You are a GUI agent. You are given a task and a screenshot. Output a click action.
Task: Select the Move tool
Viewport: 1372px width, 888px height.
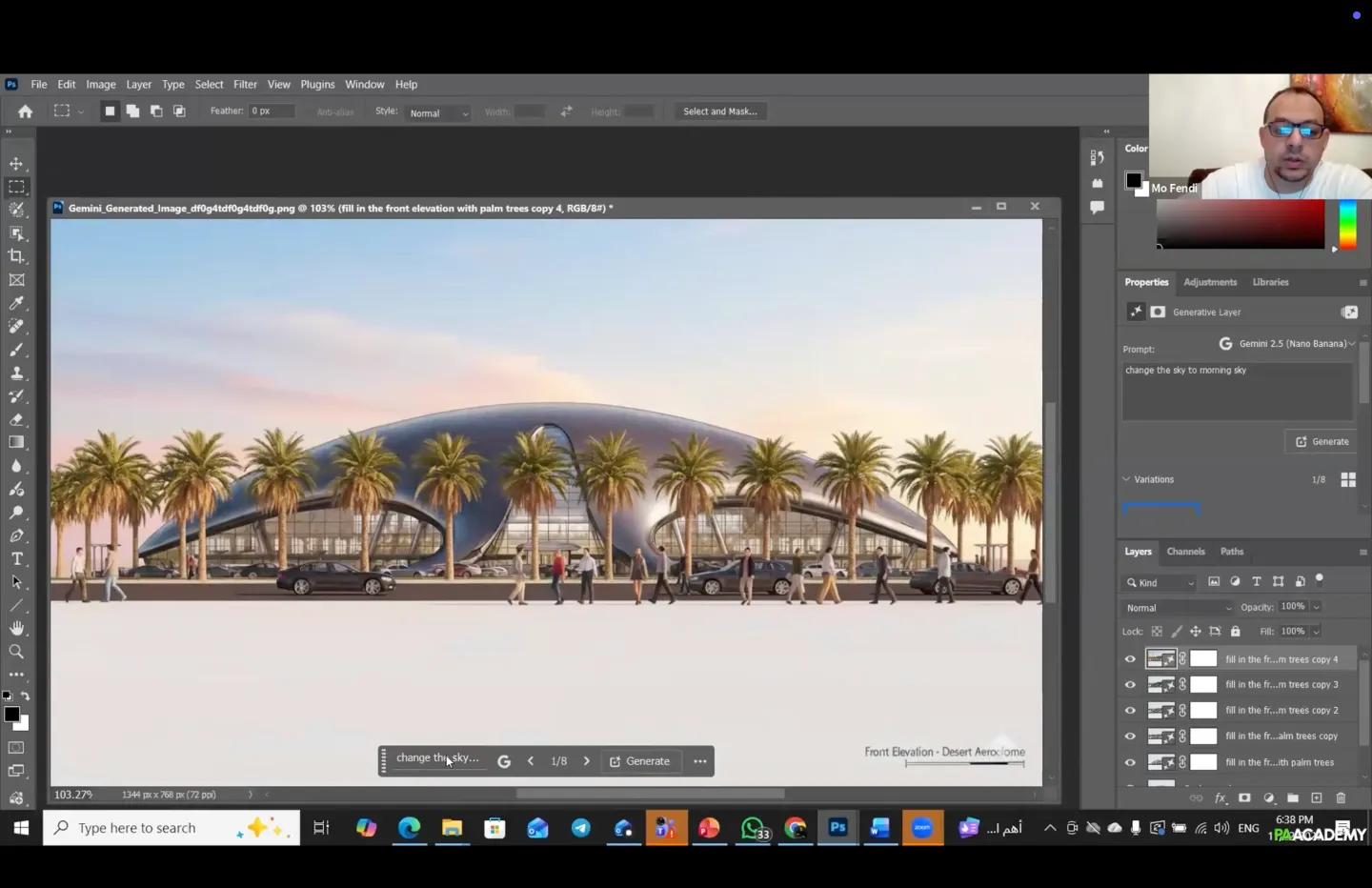pyautogui.click(x=16, y=164)
